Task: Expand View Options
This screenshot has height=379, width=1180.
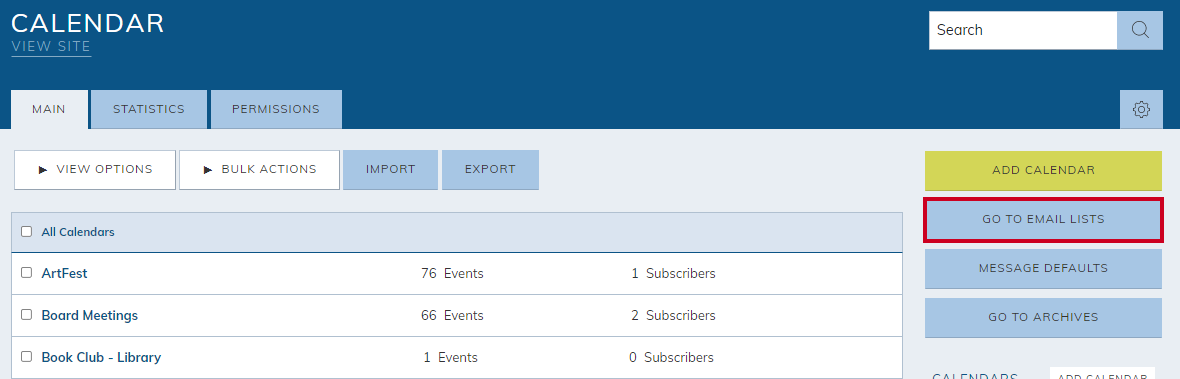Action: [x=95, y=169]
